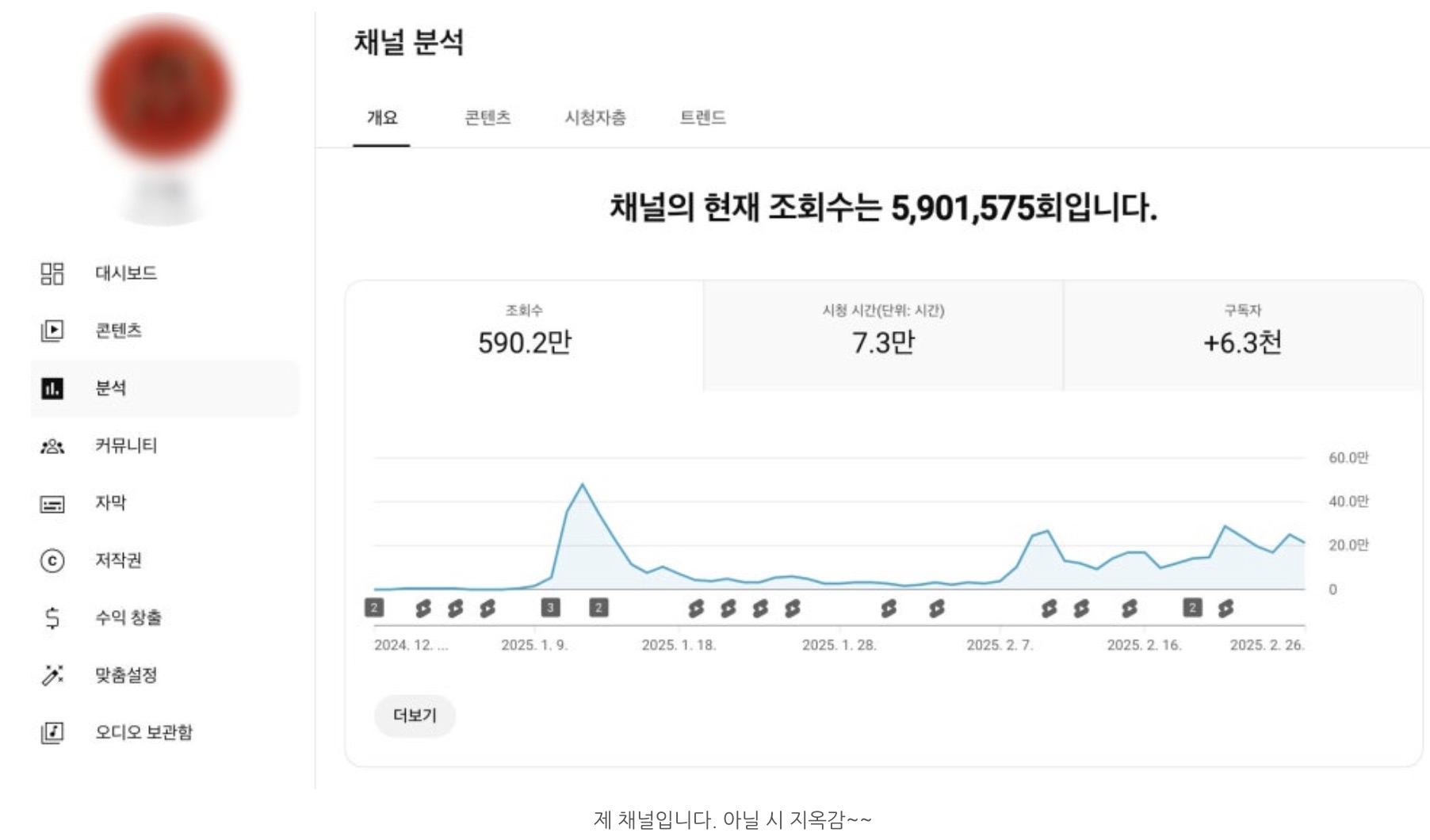Click the 더보기 button
The image size is (1430, 840).
pyautogui.click(x=415, y=716)
